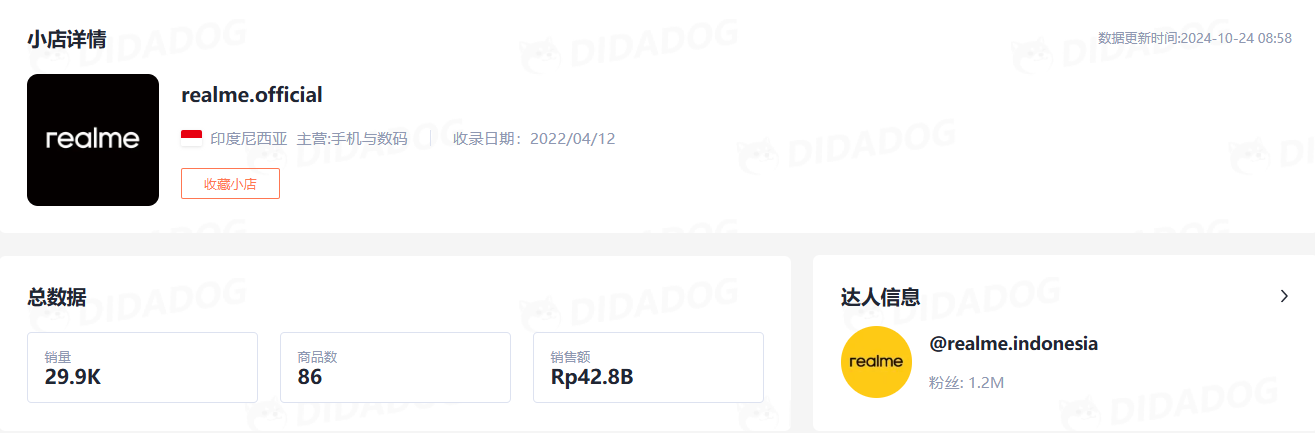
Task: Click the 总数据 section heading
Action: 57,297
